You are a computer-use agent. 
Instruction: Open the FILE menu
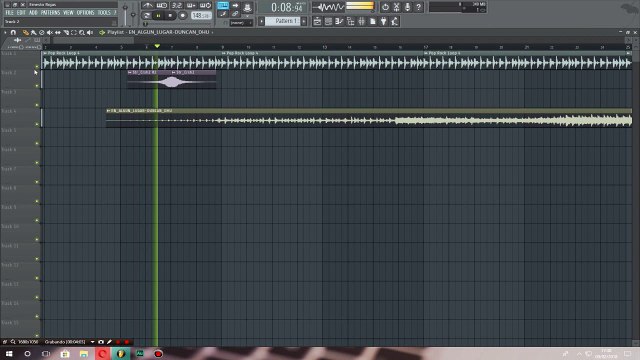[9, 13]
